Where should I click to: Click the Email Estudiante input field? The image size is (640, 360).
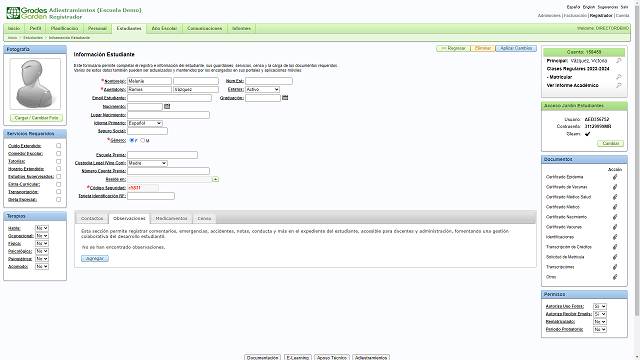[169, 98]
